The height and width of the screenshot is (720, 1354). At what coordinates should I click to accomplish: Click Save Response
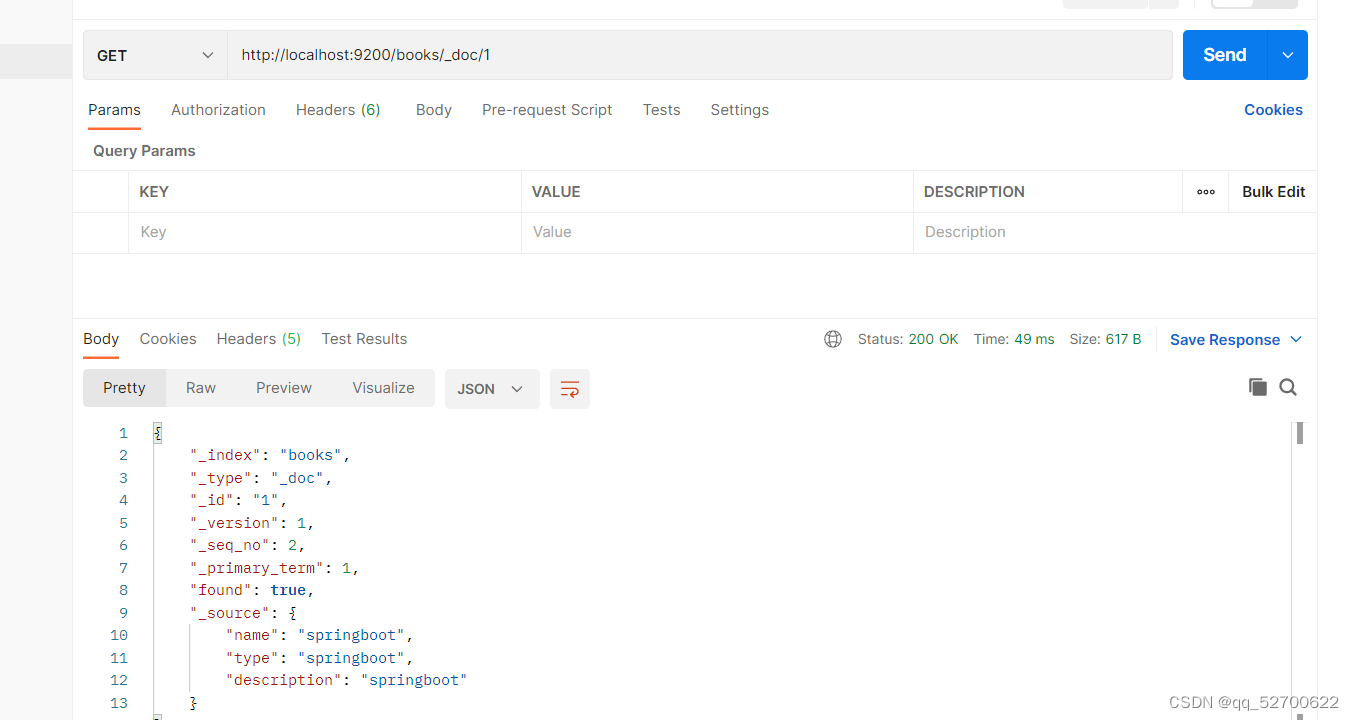pyautogui.click(x=1225, y=340)
